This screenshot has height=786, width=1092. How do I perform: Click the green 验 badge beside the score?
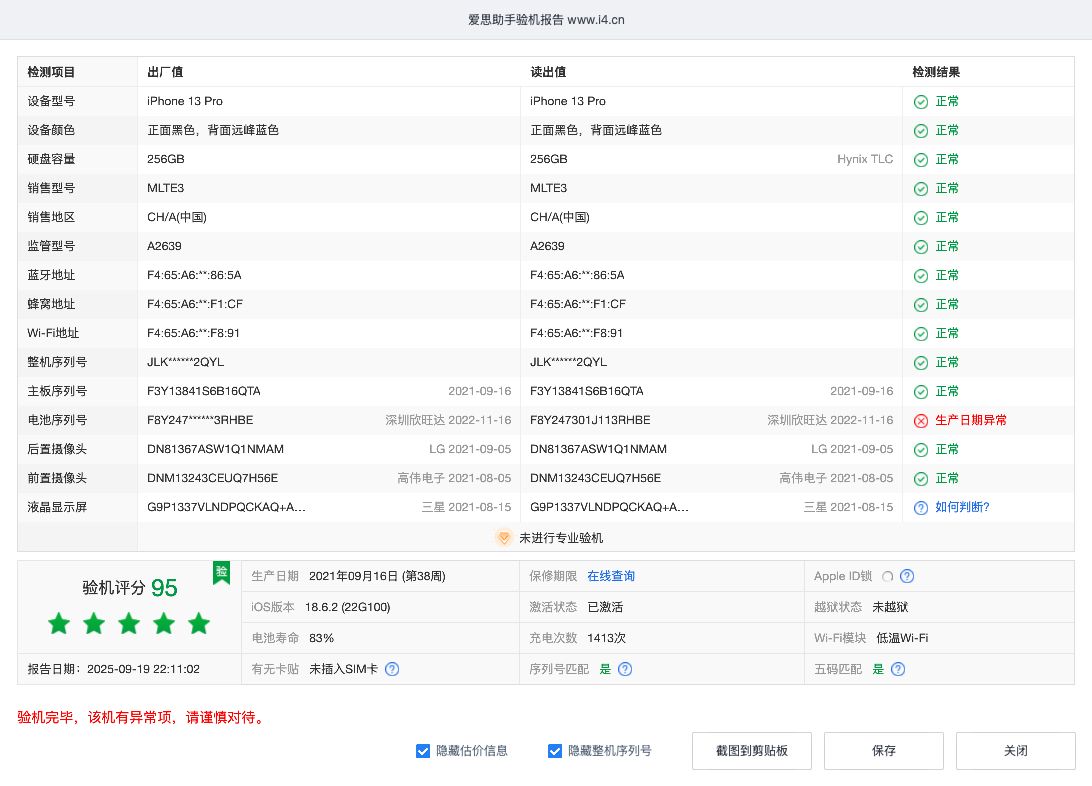(x=220, y=573)
